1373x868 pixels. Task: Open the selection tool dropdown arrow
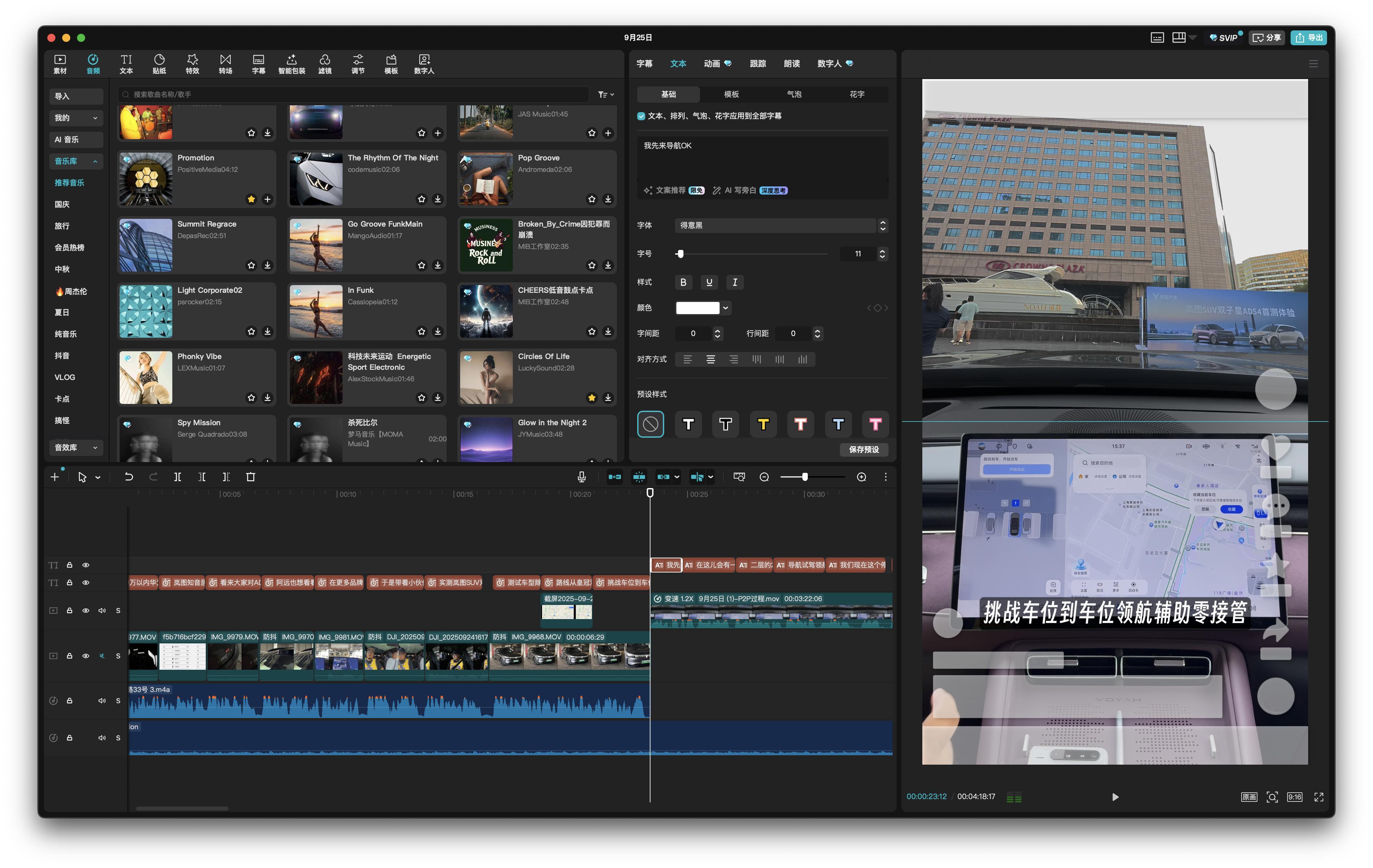pyautogui.click(x=98, y=478)
